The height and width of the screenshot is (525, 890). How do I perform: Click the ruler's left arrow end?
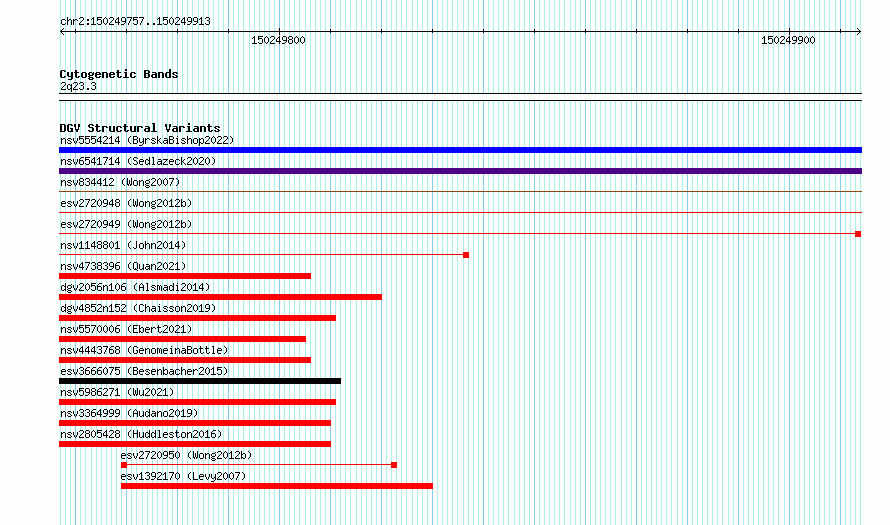(62, 32)
